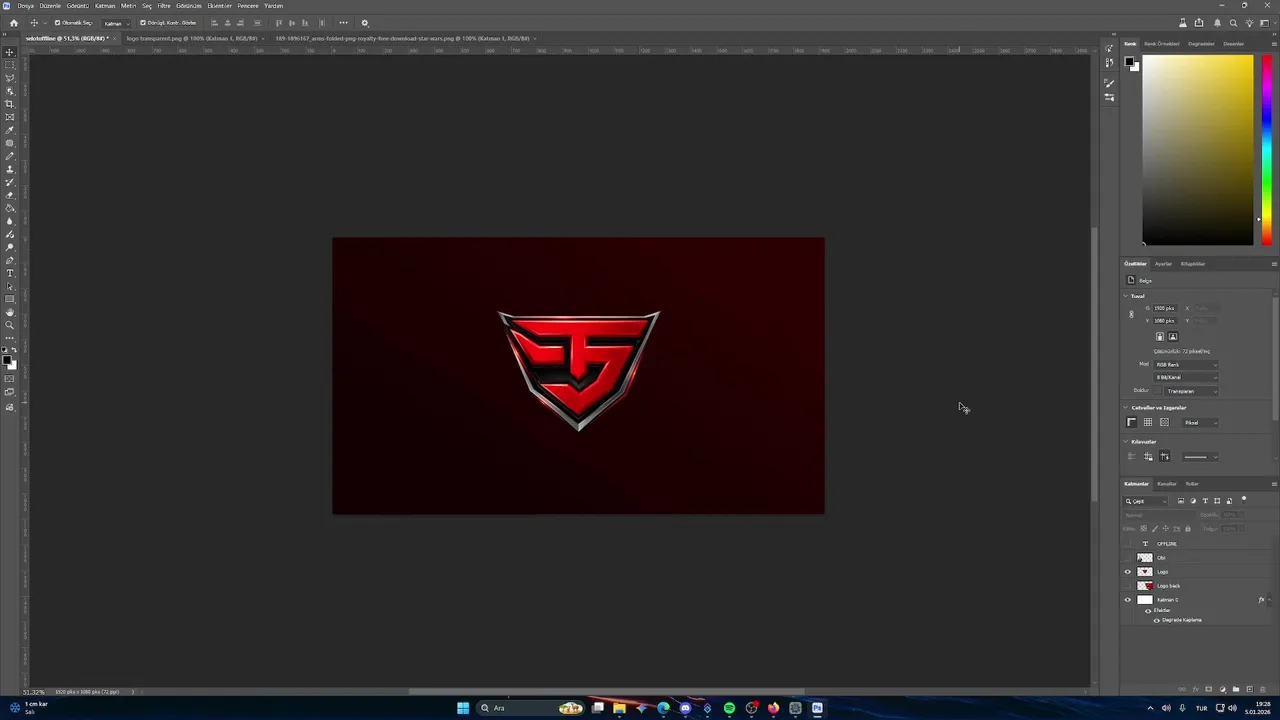
Task: Click the vertical hue slider
Action: pos(1266,150)
